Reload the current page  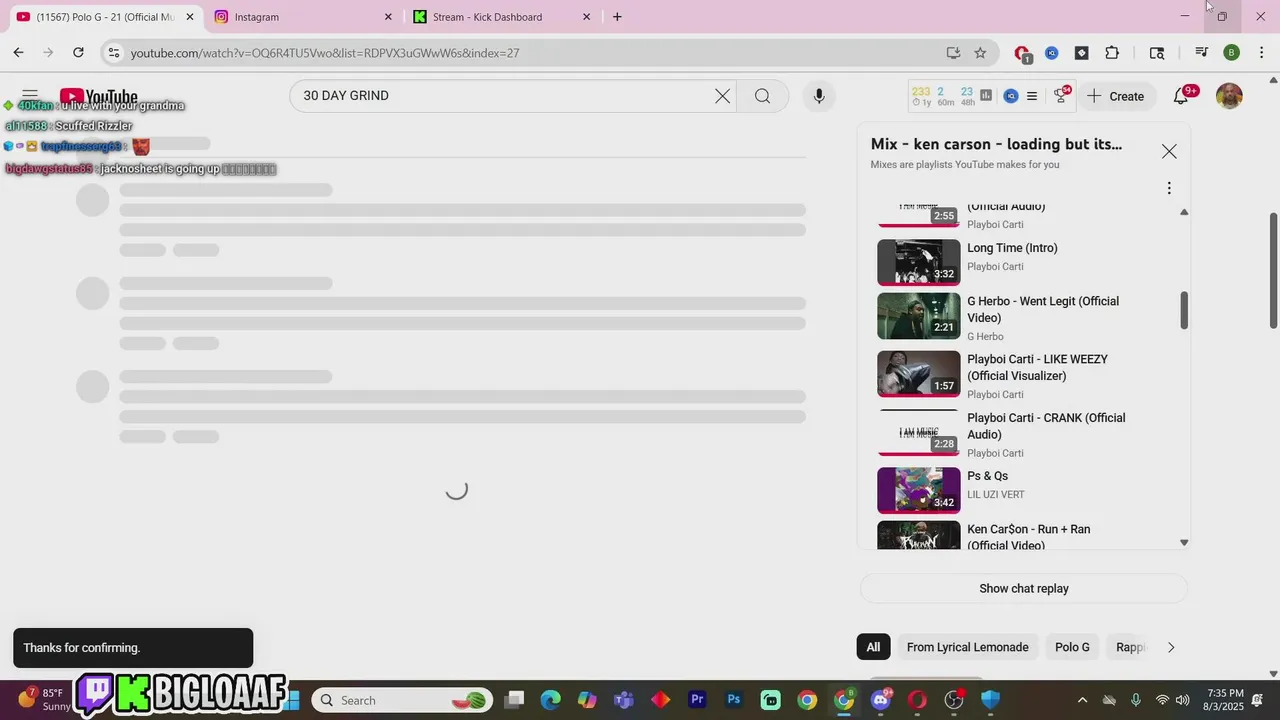(x=78, y=53)
